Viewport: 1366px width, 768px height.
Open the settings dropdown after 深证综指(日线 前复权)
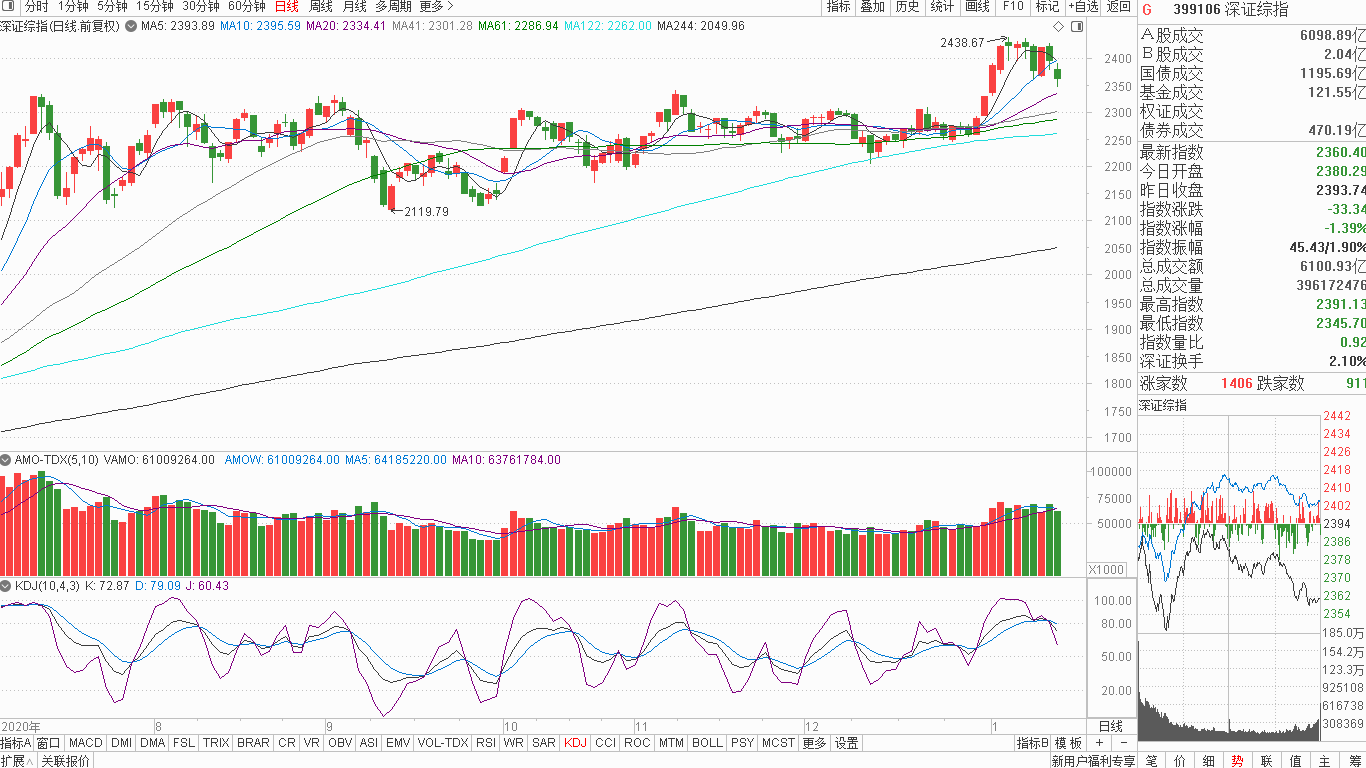(x=129, y=26)
